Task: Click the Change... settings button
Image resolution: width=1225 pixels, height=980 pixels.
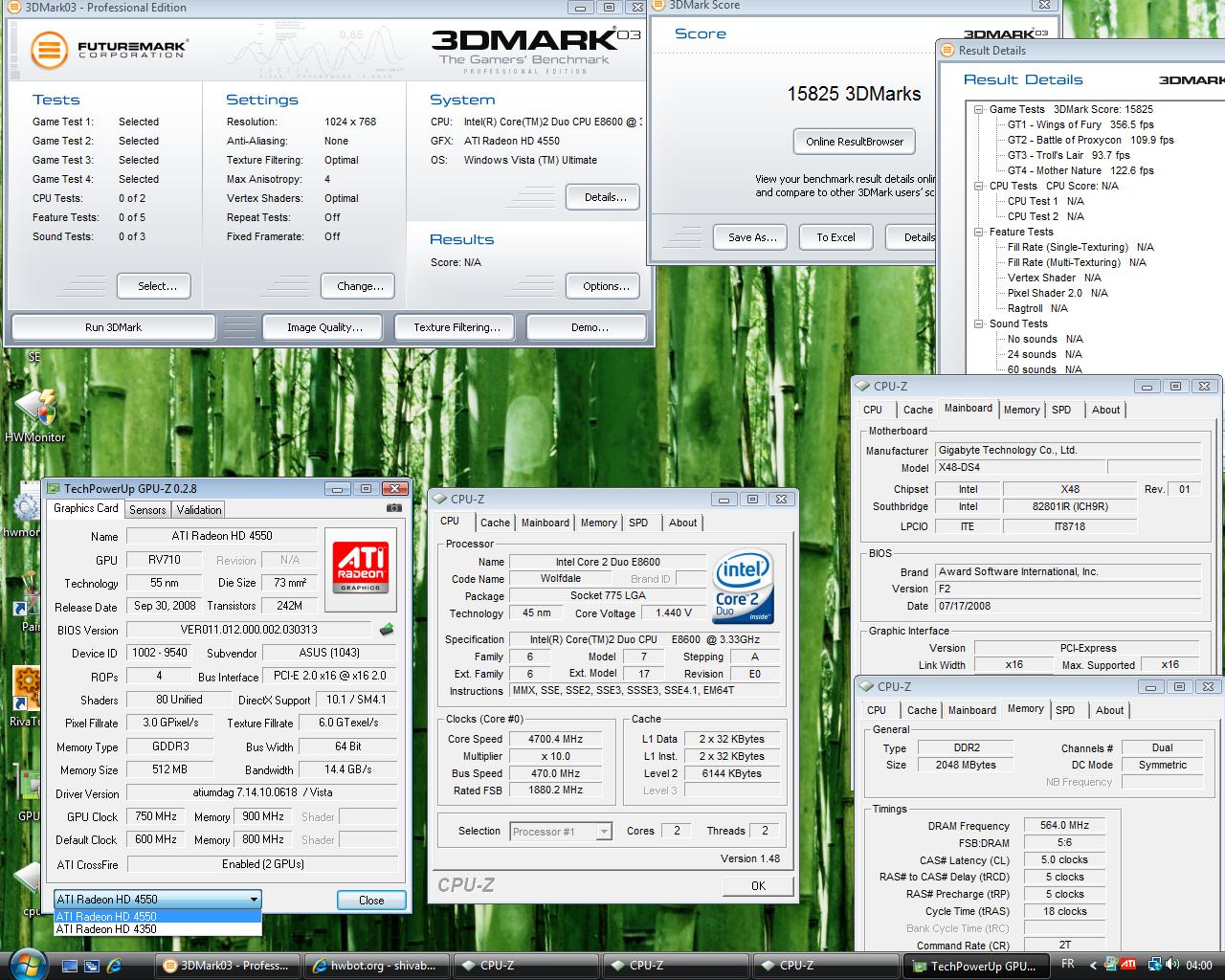Action: click(x=360, y=286)
